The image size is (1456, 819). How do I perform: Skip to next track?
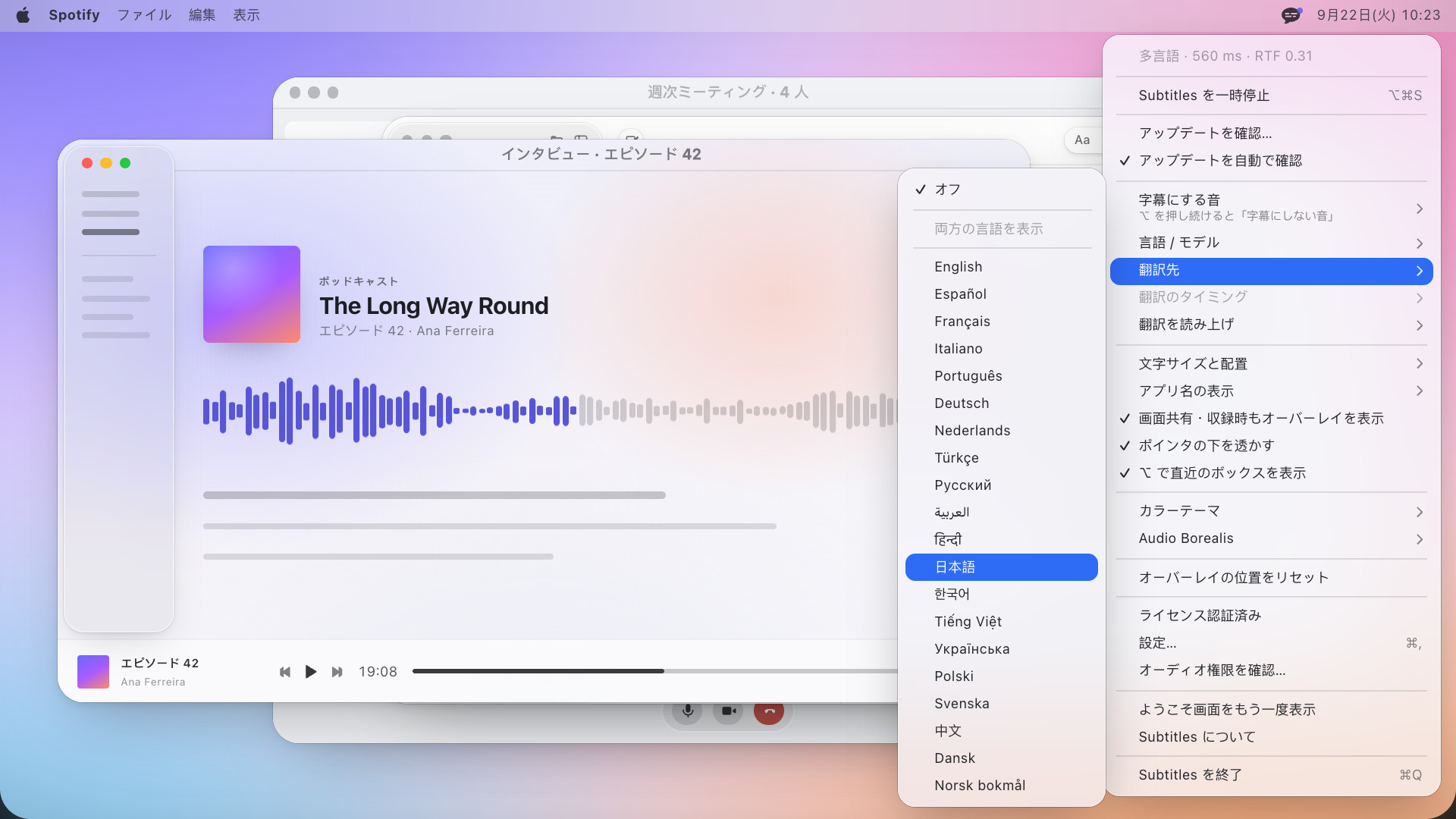[337, 672]
